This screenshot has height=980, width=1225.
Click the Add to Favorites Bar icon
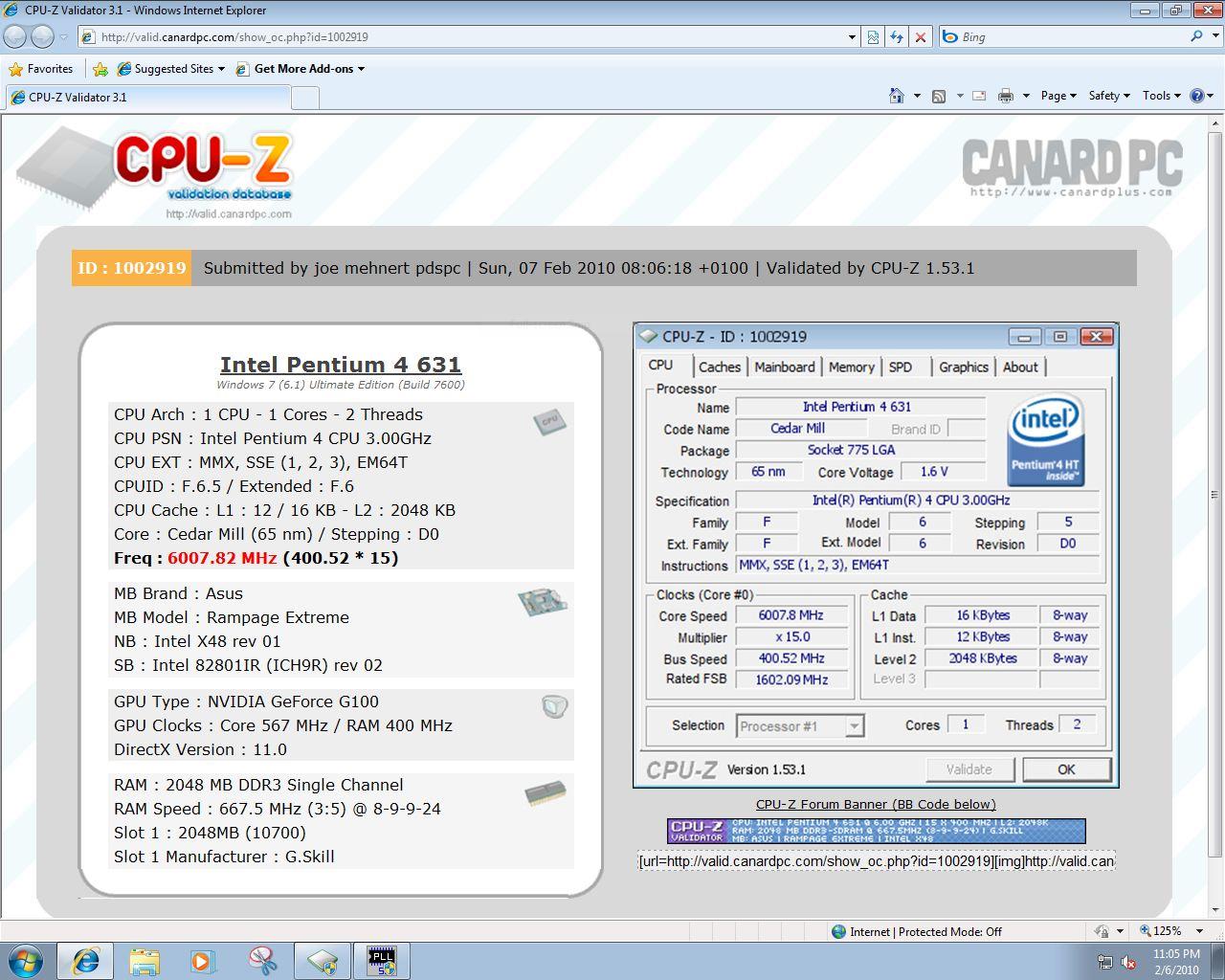(100, 69)
